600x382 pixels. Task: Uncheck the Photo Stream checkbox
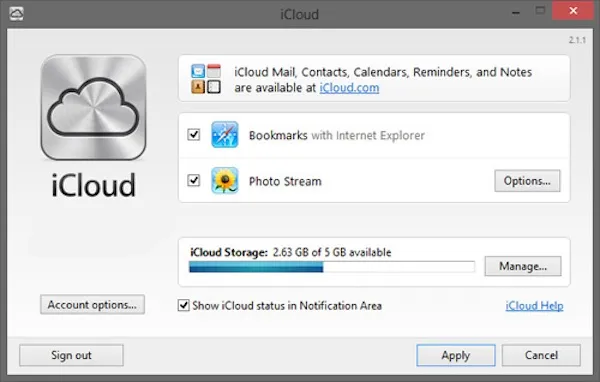click(x=194, y=180)
